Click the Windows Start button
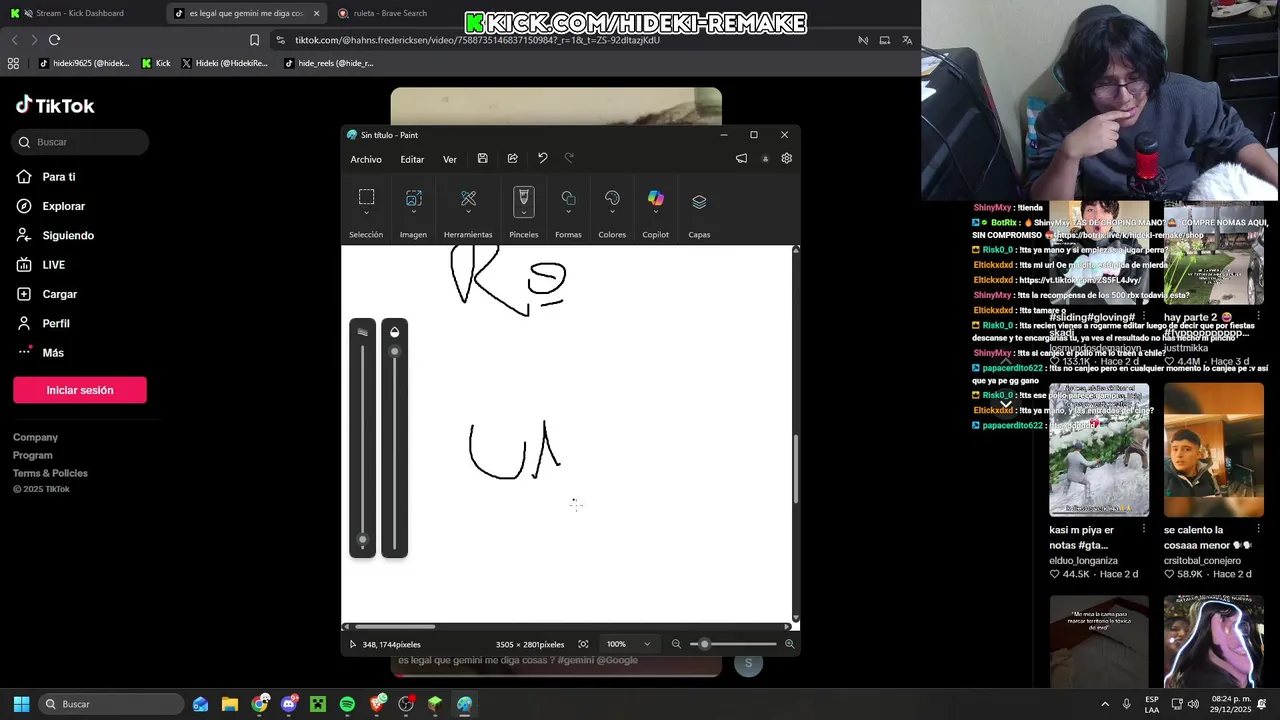Viewport: 1280px width, 720px height. click(21, 704)
